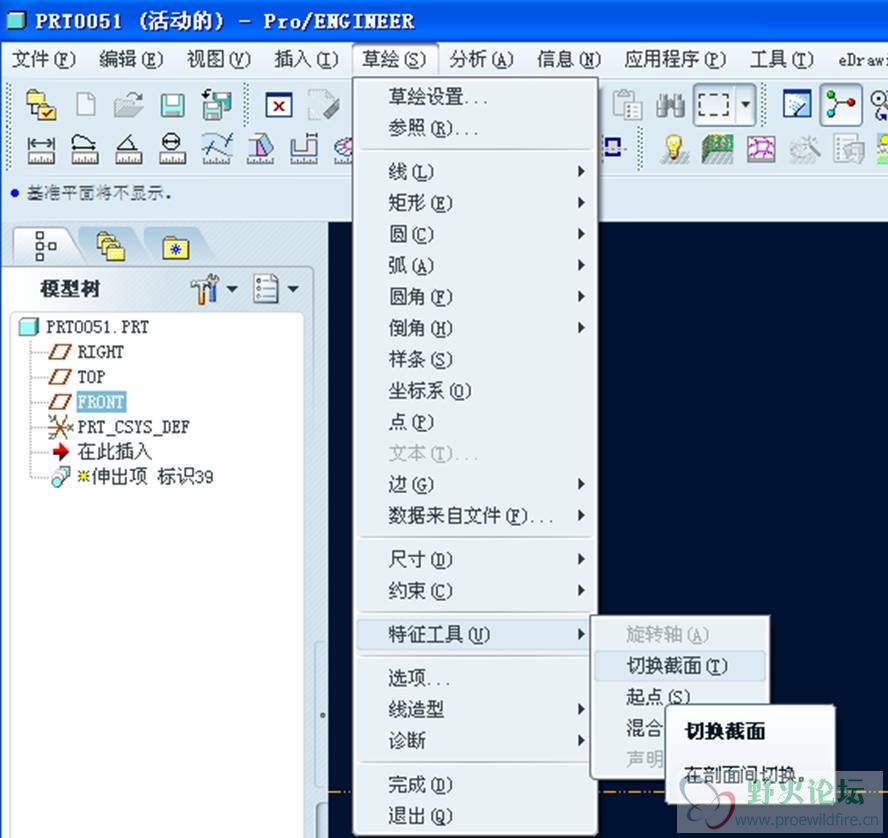The image size is (888, 838).
Task: Open the 编辑(E) menu
Action: (131, 59)
